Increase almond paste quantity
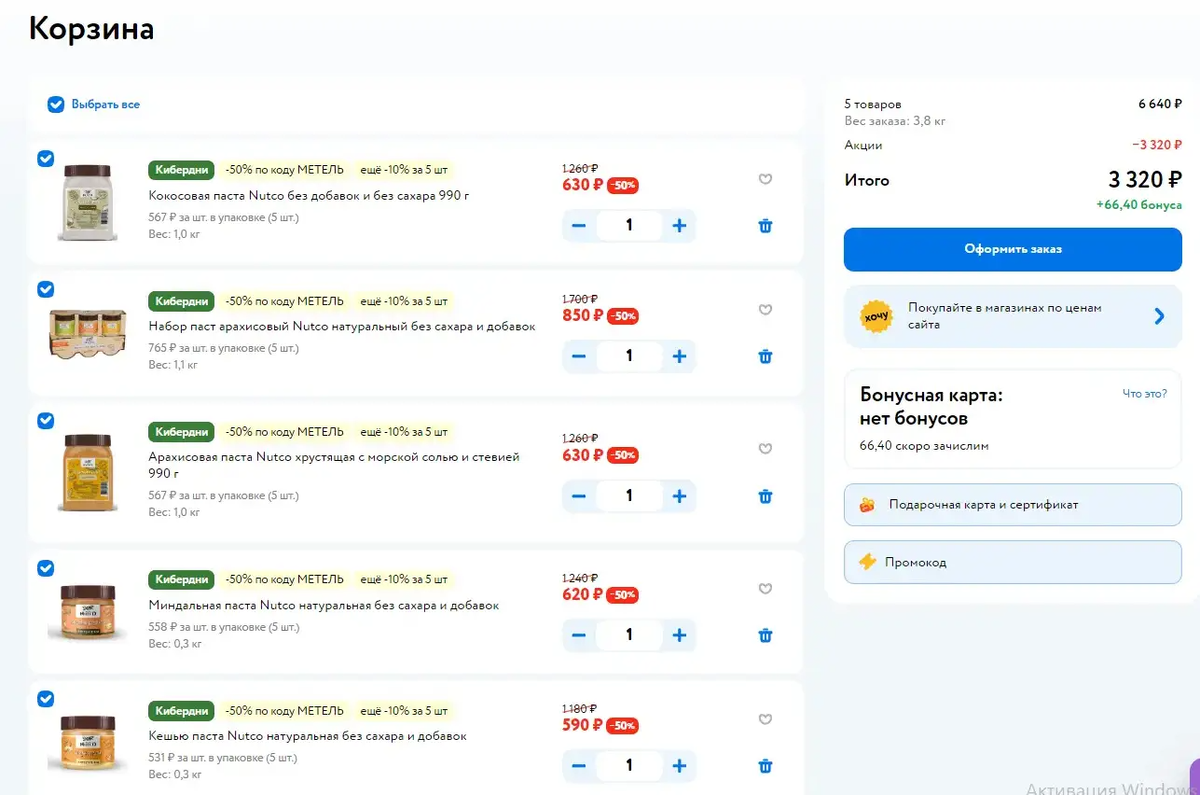 tap(679, 635)
